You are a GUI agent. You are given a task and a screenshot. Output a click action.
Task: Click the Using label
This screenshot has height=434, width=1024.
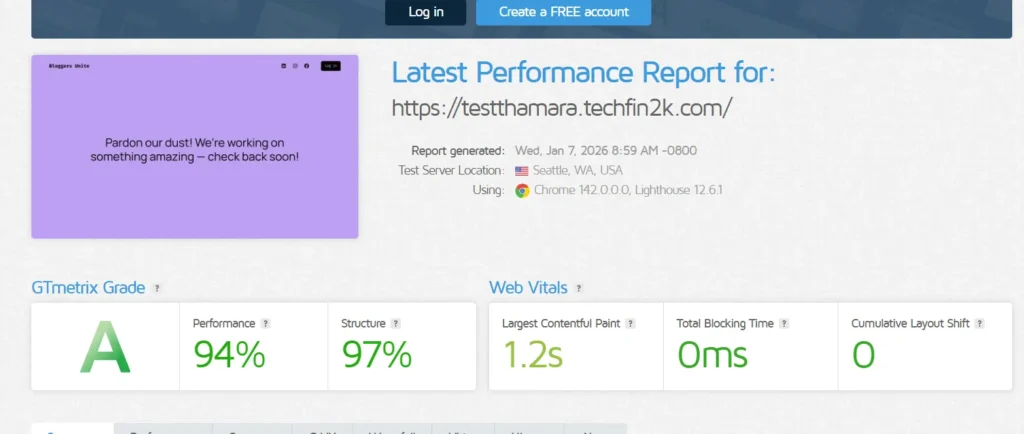[x=488, y=191]
